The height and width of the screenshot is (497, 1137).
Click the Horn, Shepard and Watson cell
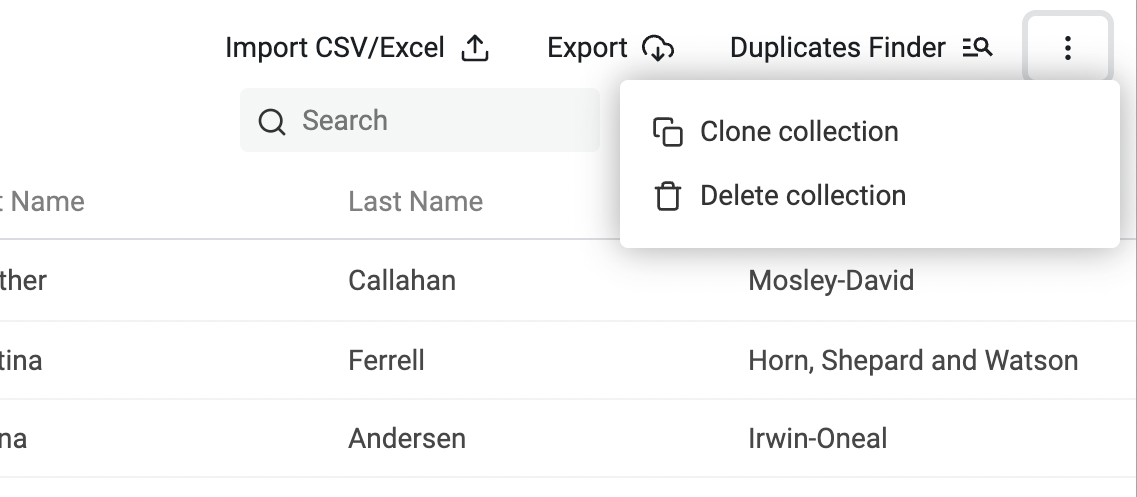pos(913,360)
